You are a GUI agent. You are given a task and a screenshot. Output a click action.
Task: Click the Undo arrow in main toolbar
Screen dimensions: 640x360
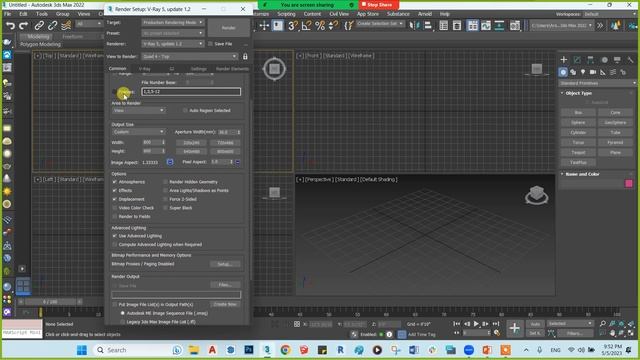(10, 26)
